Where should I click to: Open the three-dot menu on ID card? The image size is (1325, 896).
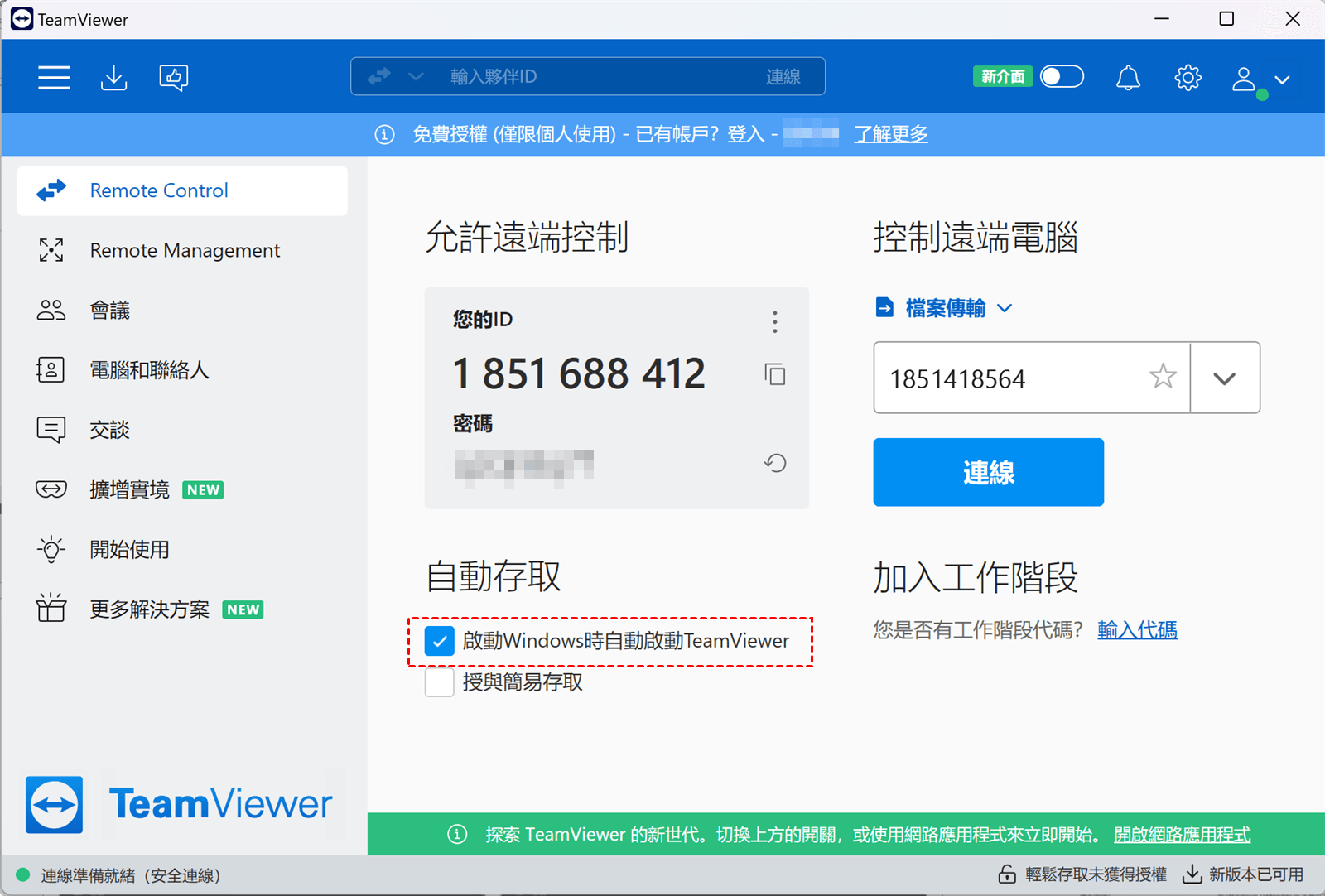click(x=775, y=322)
